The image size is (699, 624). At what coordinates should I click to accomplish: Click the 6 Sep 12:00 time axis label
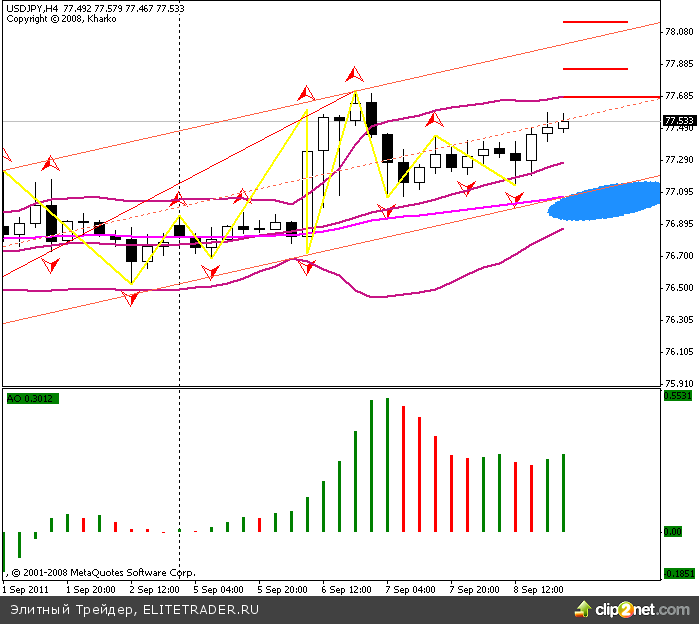coord(346,590)
